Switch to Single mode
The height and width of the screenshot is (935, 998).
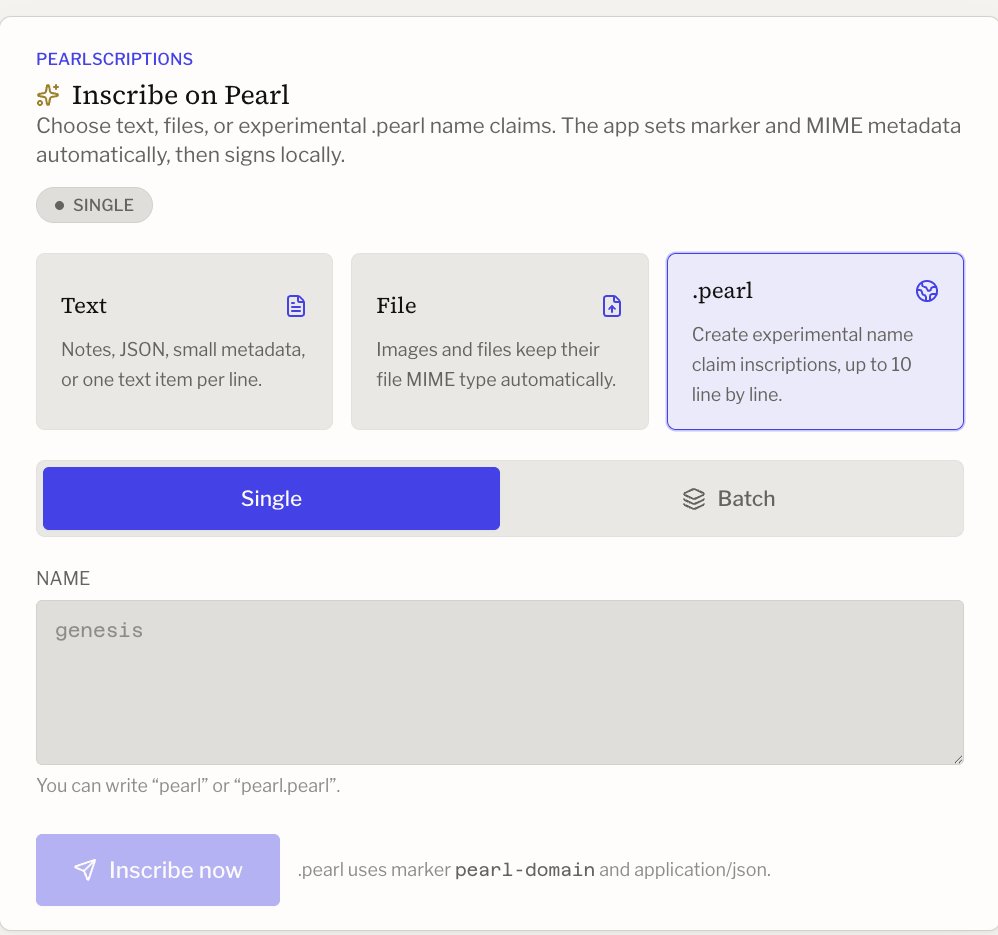[271, 498]
